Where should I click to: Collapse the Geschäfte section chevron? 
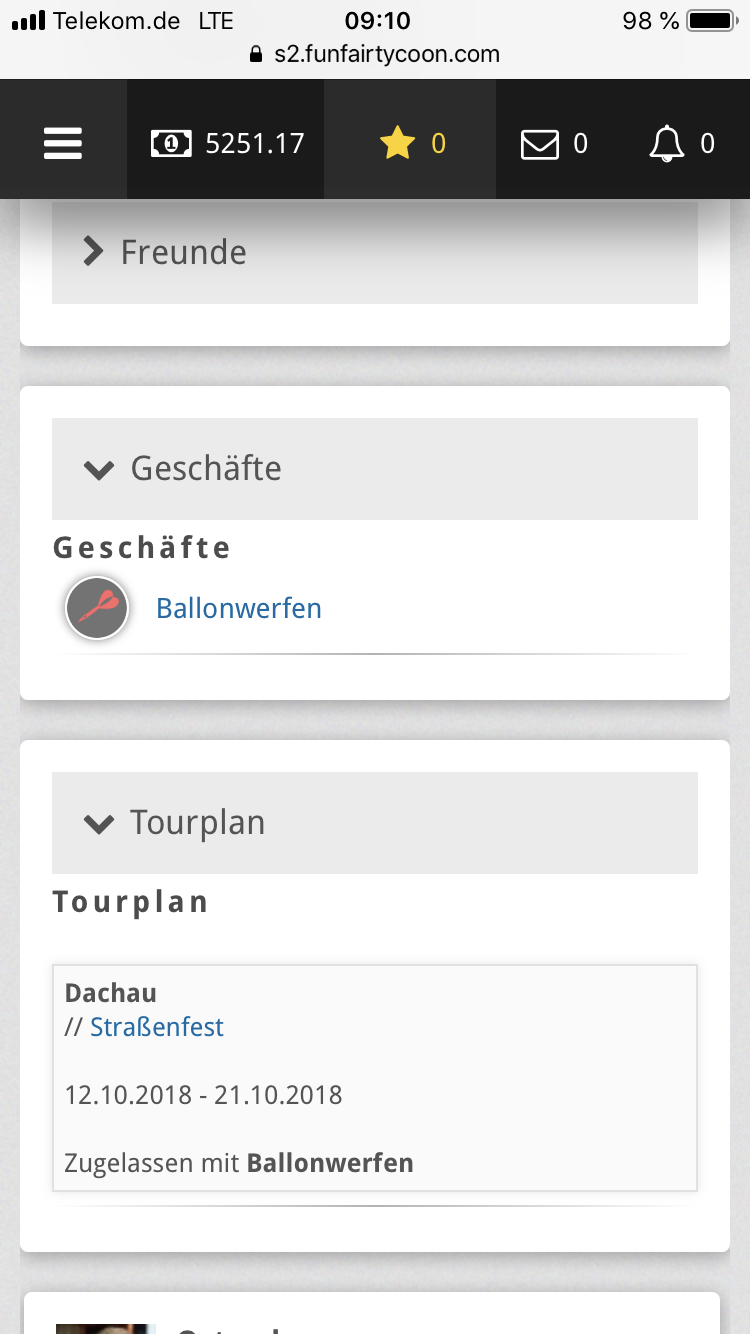(99, 469)
